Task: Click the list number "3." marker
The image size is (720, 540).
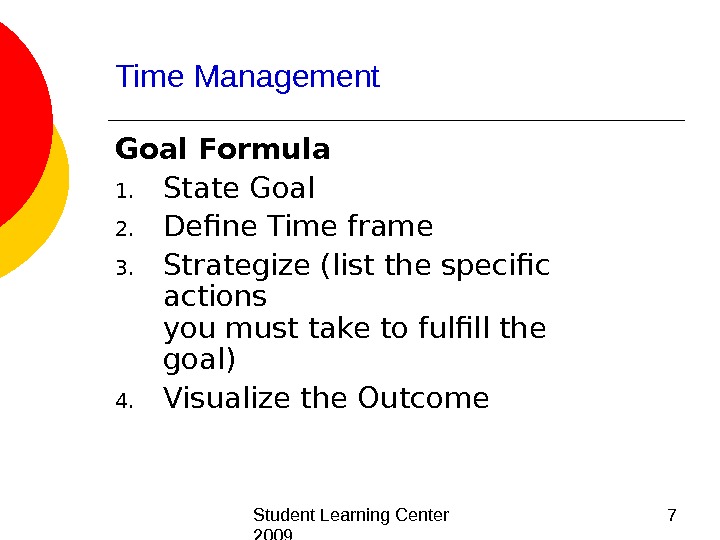Action: 123,269
